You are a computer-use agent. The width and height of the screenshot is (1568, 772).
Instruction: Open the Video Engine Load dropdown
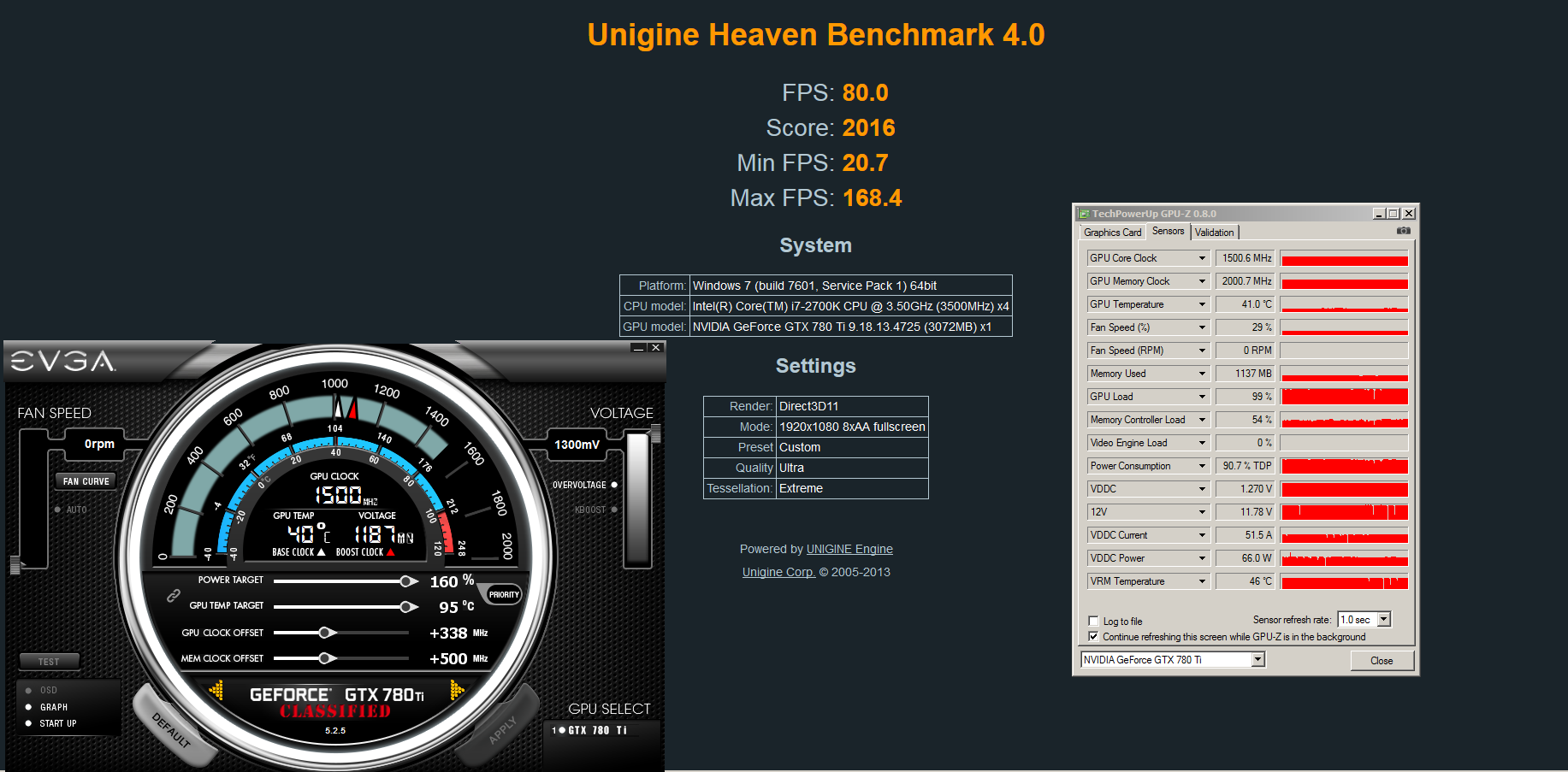(x=1202, y=443)
